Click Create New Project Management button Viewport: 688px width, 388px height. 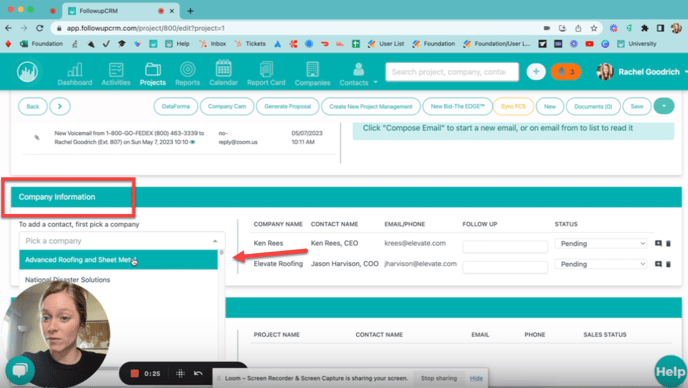click(x=371, y=106)
